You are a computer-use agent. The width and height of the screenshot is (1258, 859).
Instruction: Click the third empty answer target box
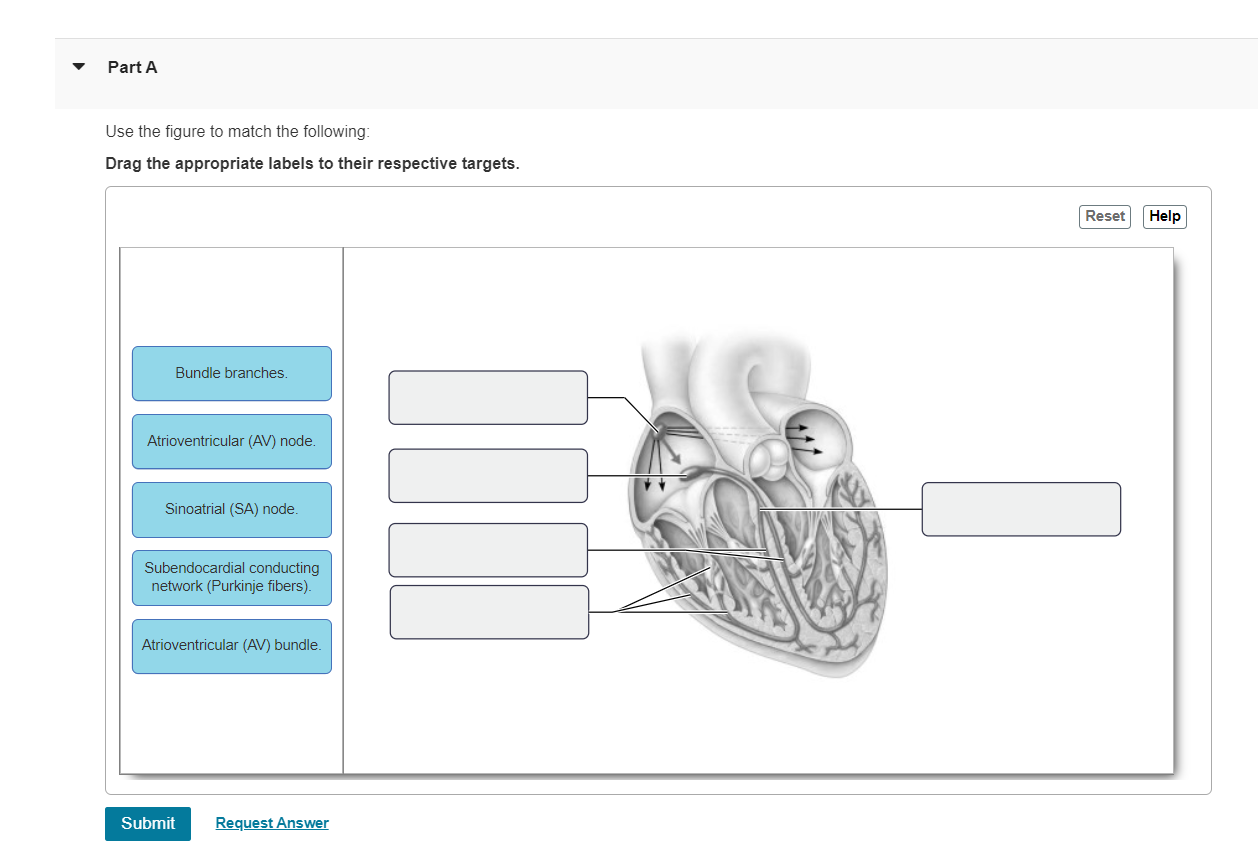(x=488, y=550)
